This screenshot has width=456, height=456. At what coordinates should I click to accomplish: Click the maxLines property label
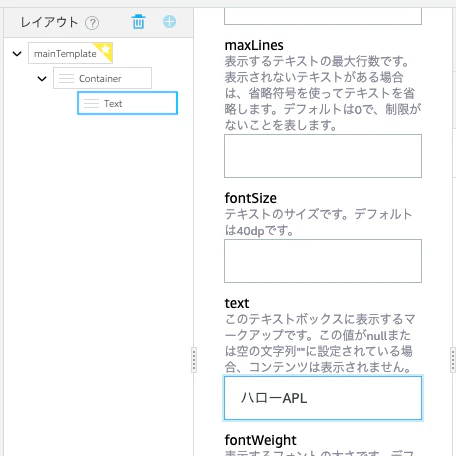(254, 45)
